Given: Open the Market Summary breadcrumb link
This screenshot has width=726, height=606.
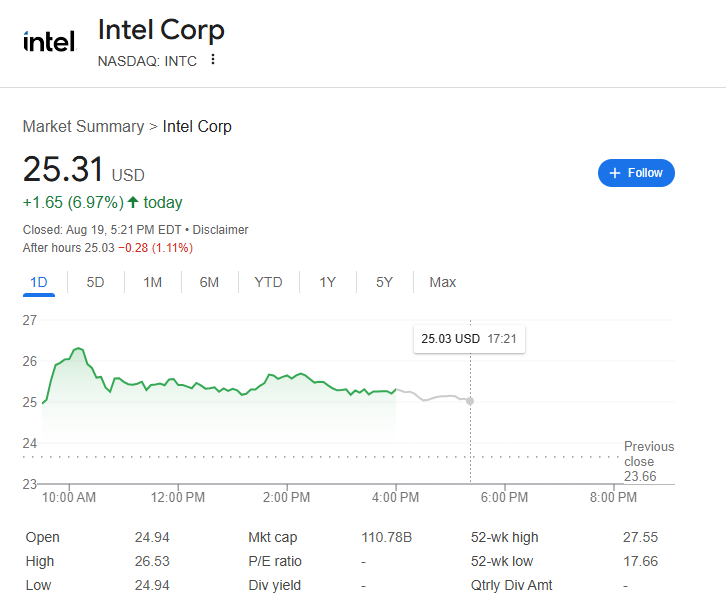Looking at the screenshot, I should tap(83, 127).
